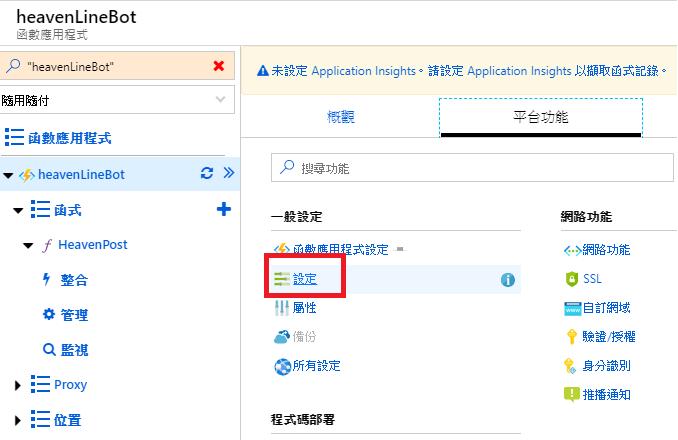Click the 搜尋功能 search features field
This screenshot has width=678, height=440.
click(x=472, y=168)
